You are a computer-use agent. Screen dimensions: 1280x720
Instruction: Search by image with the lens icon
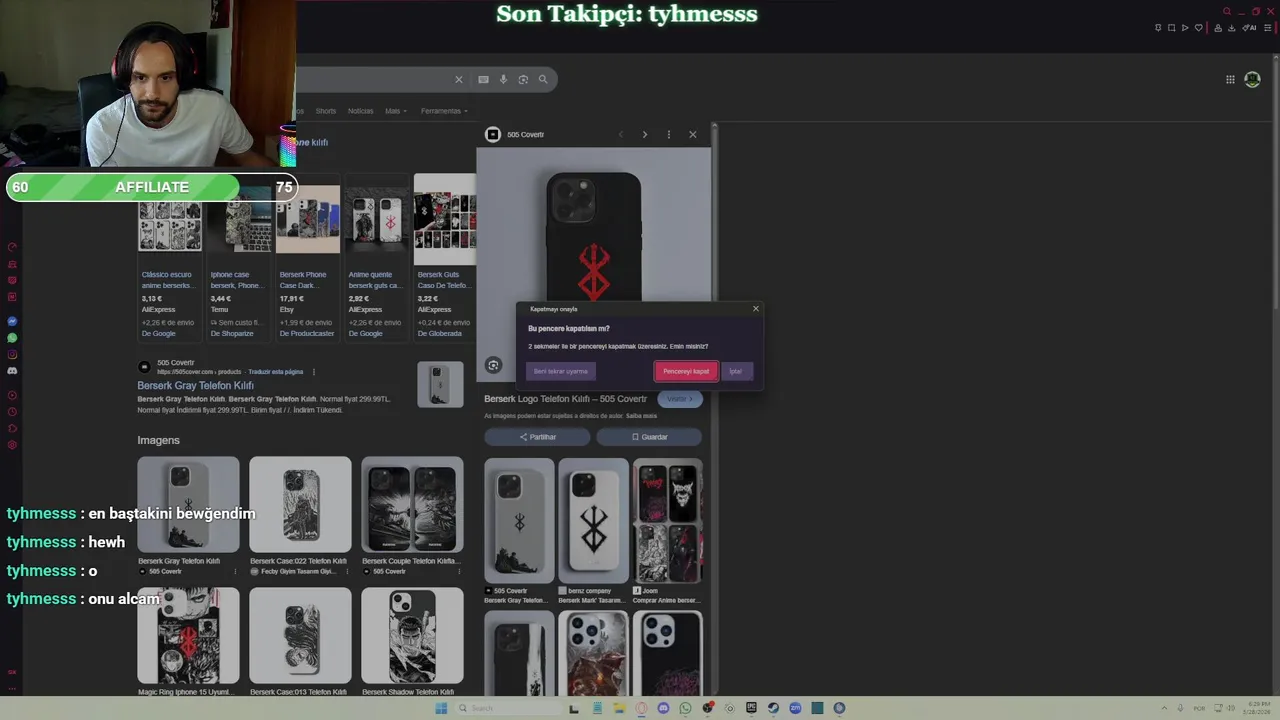click(523, 80)
